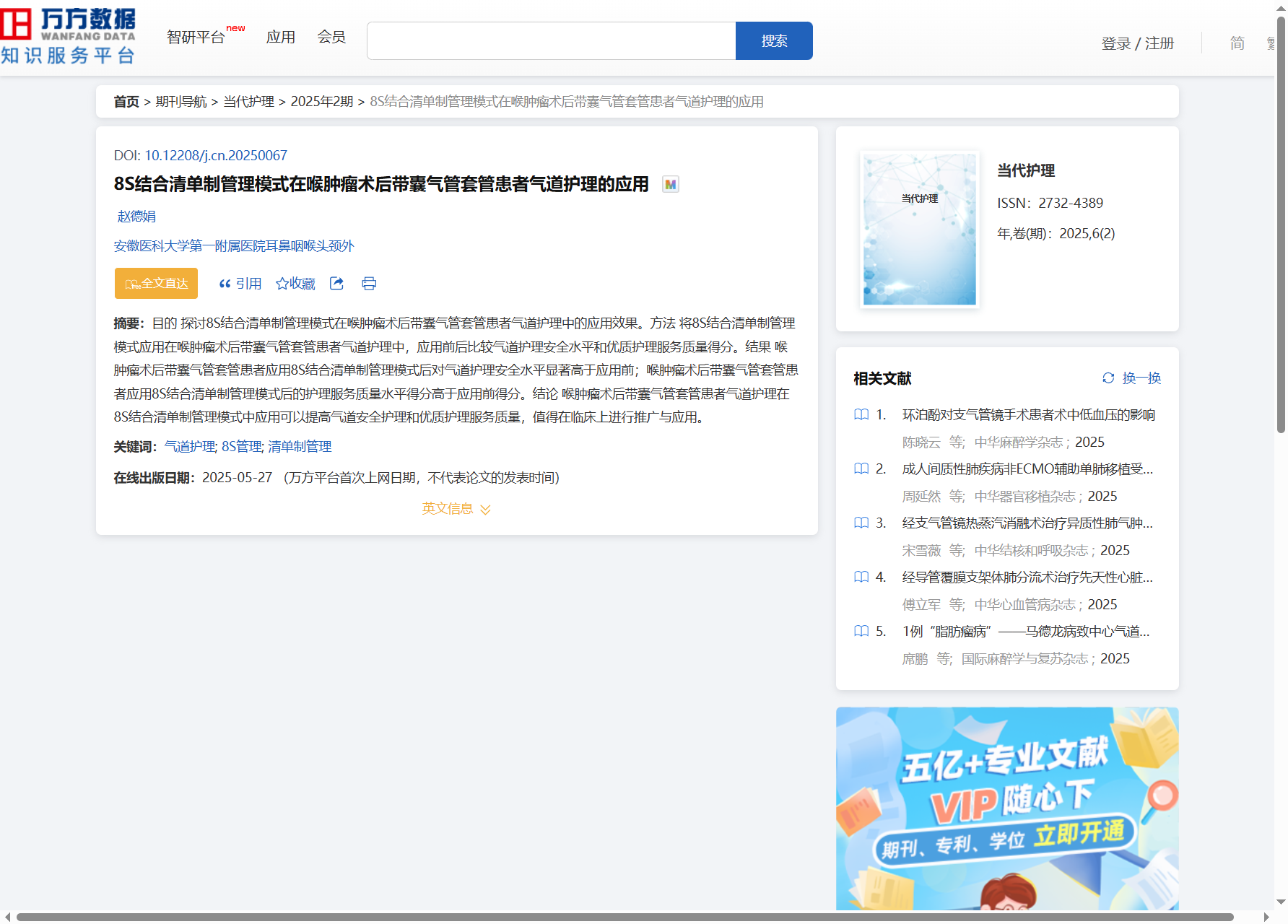Expand the 英文信息 section

point(456,509)
